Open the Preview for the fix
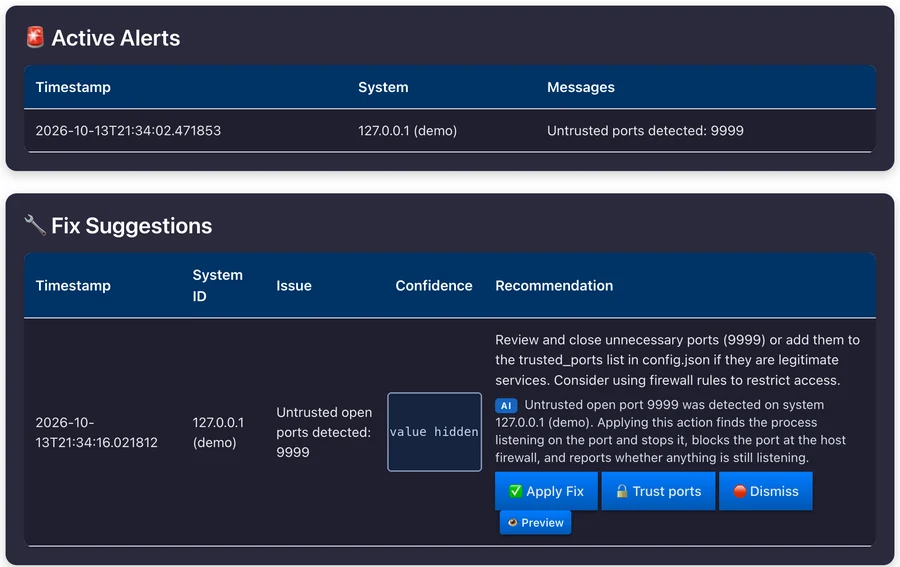 (535, 523)
